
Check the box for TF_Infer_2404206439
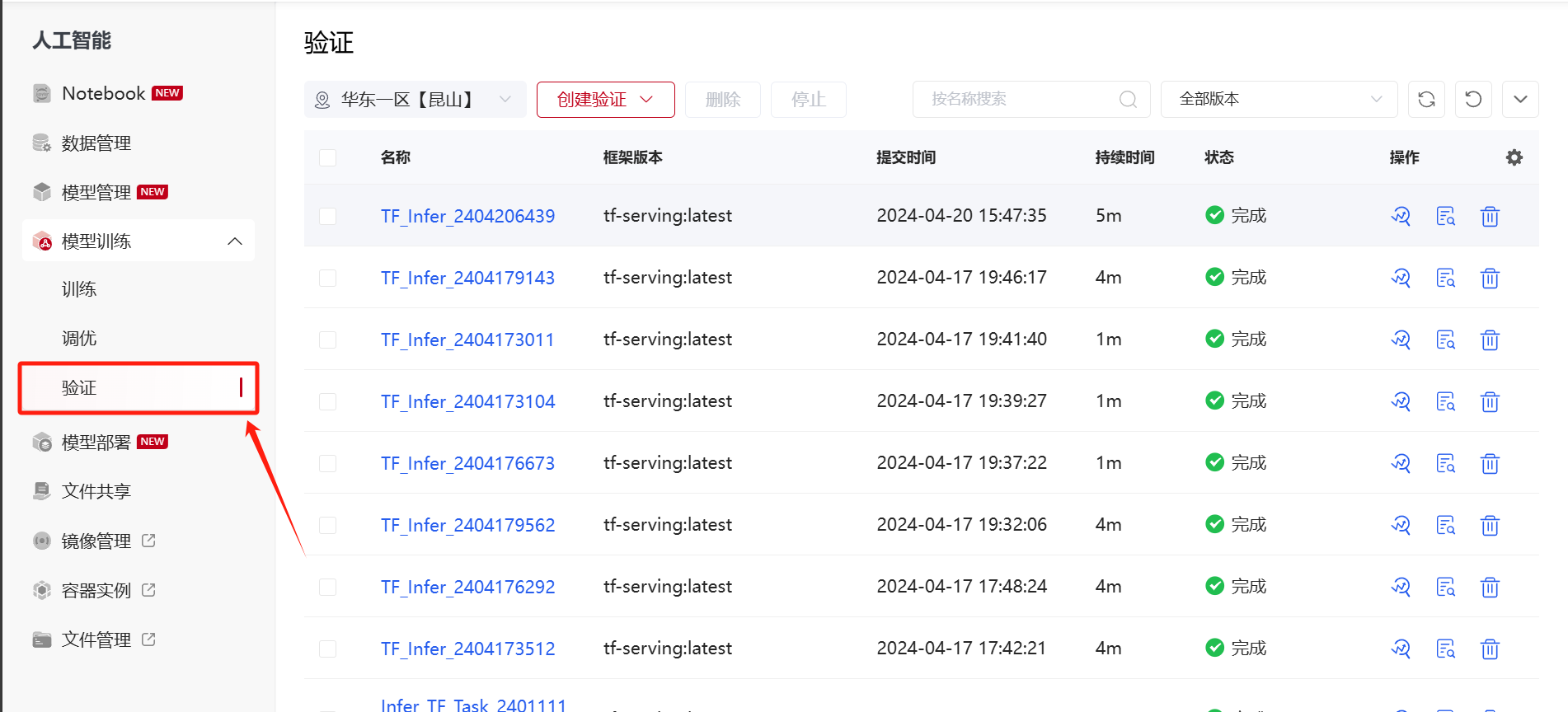pyautogui.click(x=328, y=216)
